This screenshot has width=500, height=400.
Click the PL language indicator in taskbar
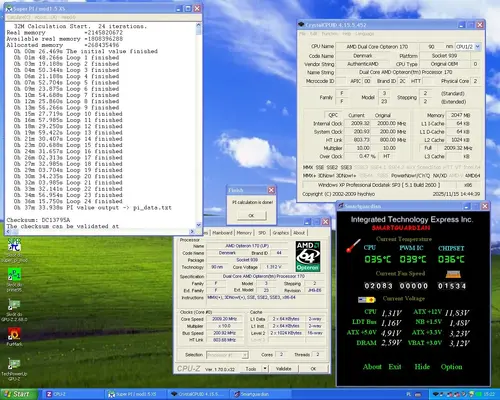409,394
